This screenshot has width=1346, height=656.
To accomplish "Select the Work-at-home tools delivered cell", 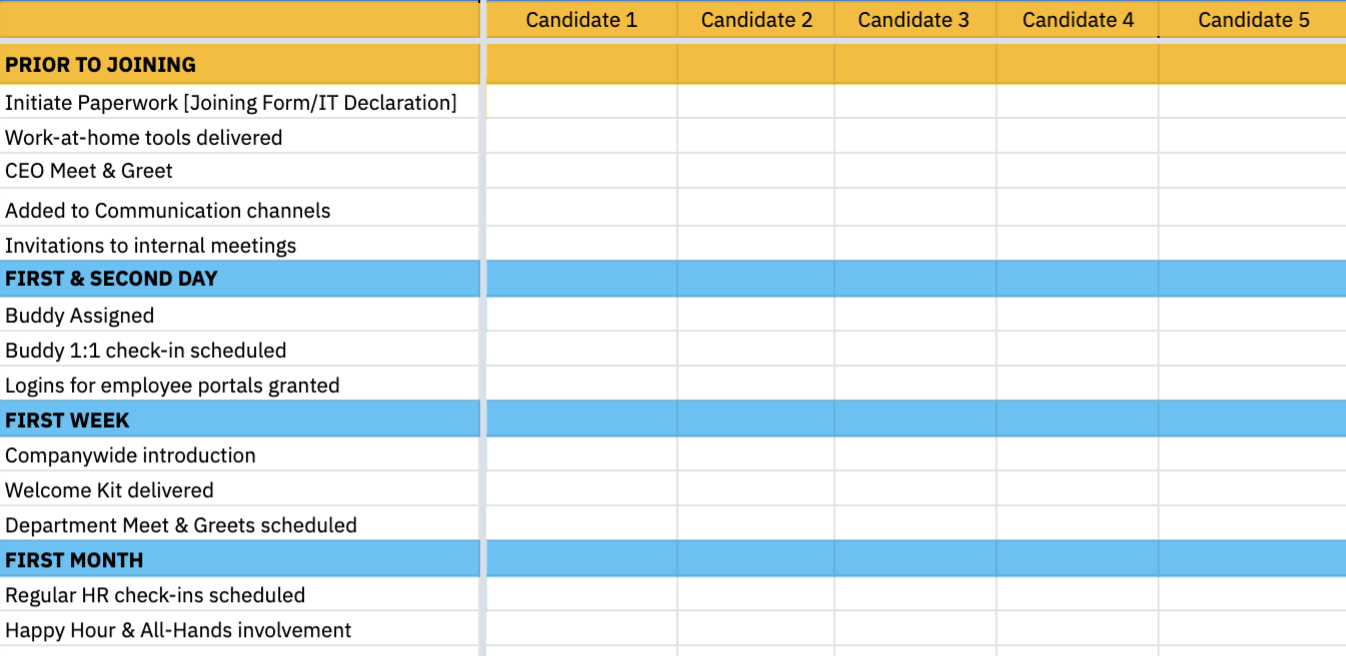I will [x=144, y=138].
